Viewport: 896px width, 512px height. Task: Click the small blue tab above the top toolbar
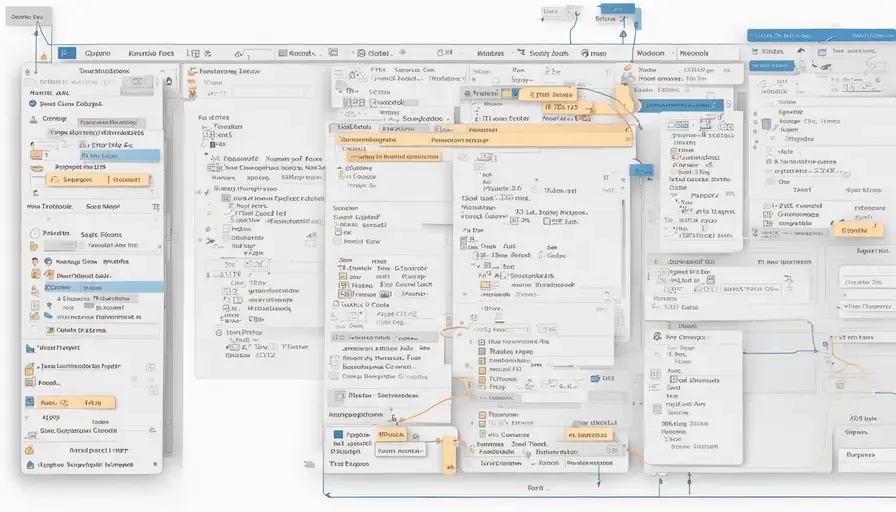(x=617, y=9)
